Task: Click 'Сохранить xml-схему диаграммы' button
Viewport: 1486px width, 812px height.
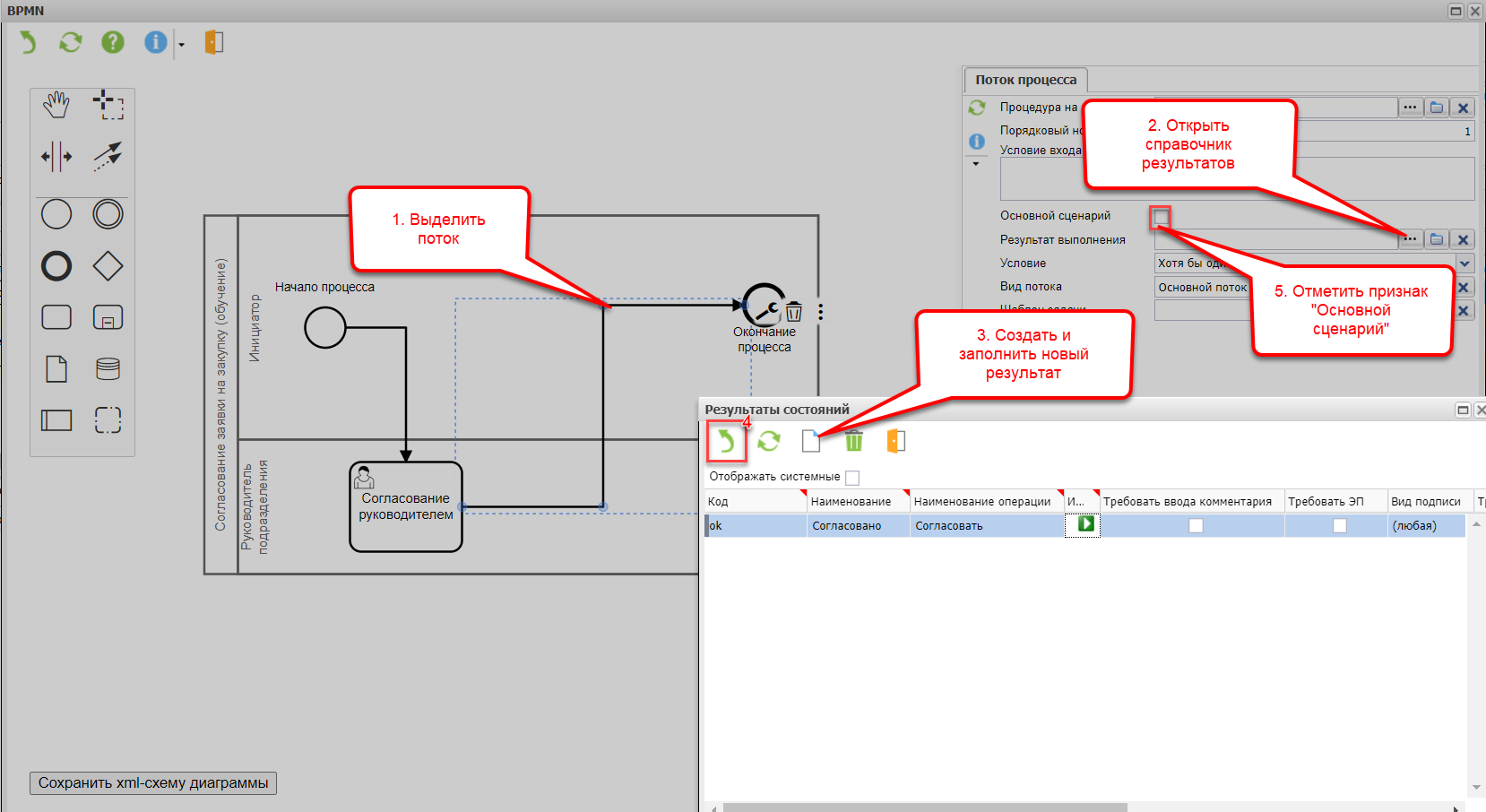Action: coord(153,783)
